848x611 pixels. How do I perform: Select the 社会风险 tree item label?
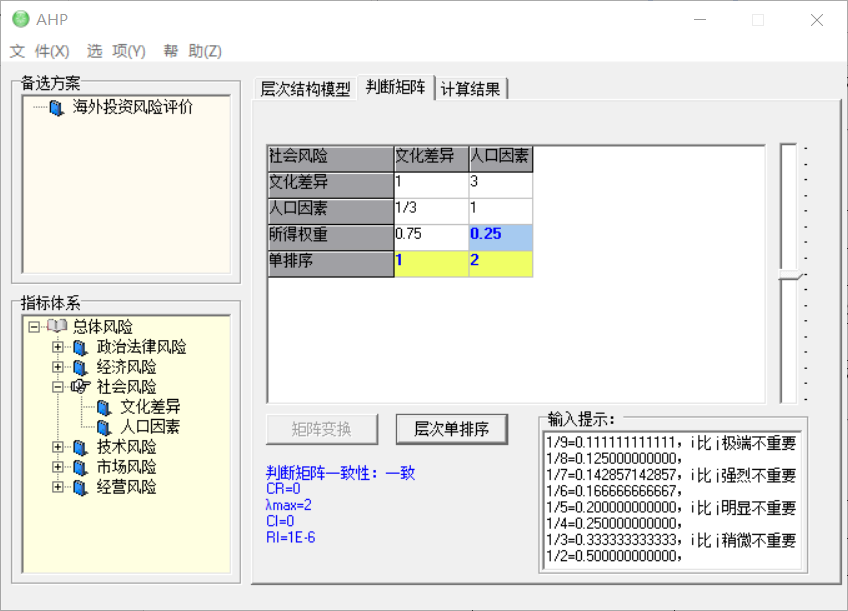(x=126, y=387)
